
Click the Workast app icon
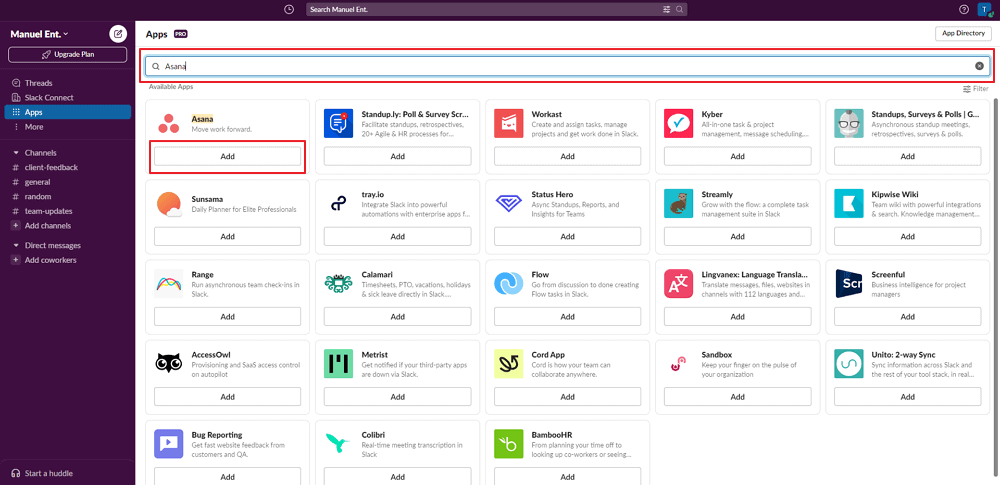(x=509, y=123)
